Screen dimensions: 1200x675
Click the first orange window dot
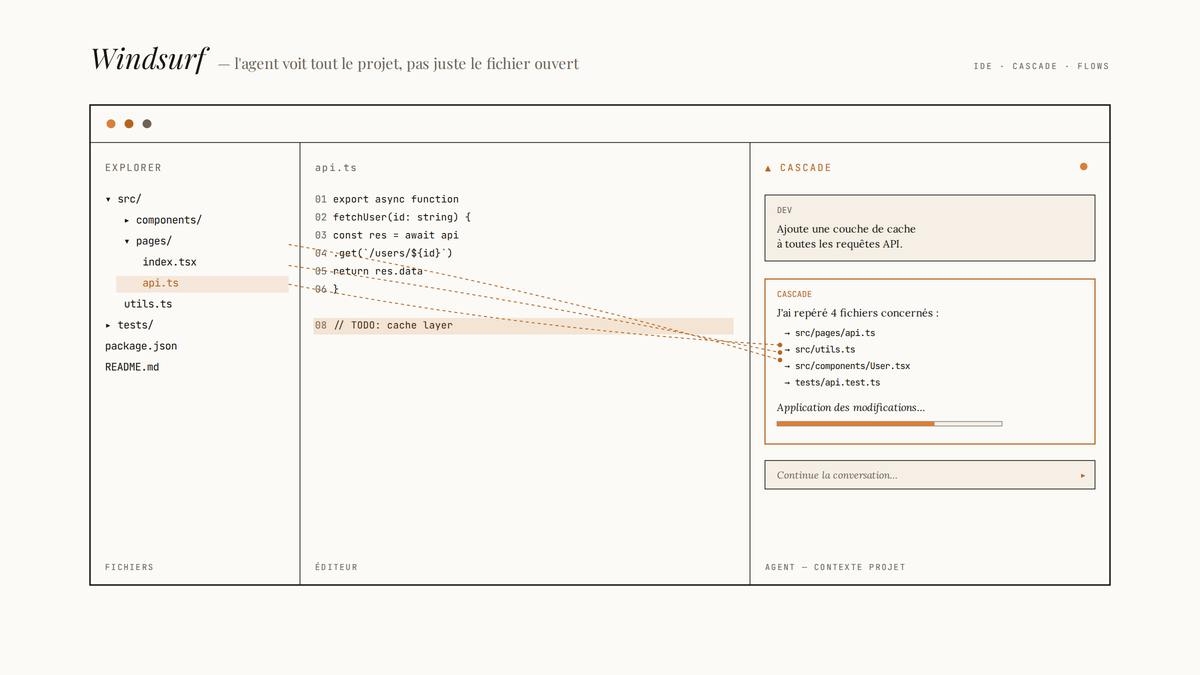tap(111, 124)
